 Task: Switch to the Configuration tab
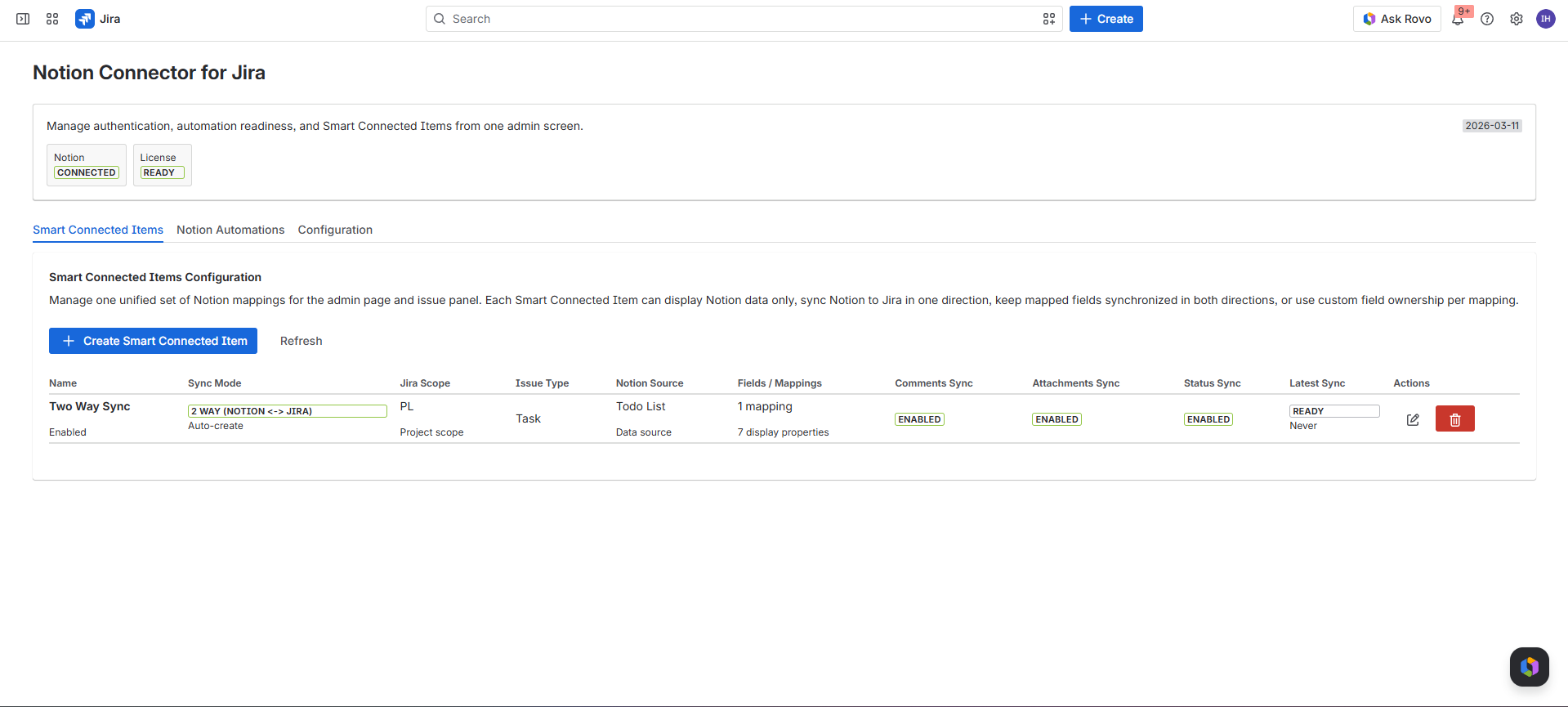pyautogui.click(x=335, y=230)
